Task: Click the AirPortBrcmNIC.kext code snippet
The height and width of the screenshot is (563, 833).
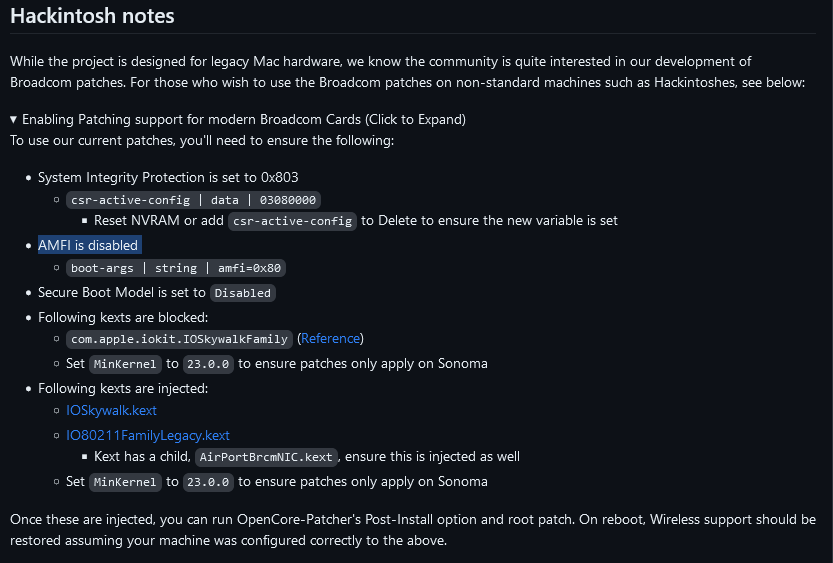Action: pos(266,457)
